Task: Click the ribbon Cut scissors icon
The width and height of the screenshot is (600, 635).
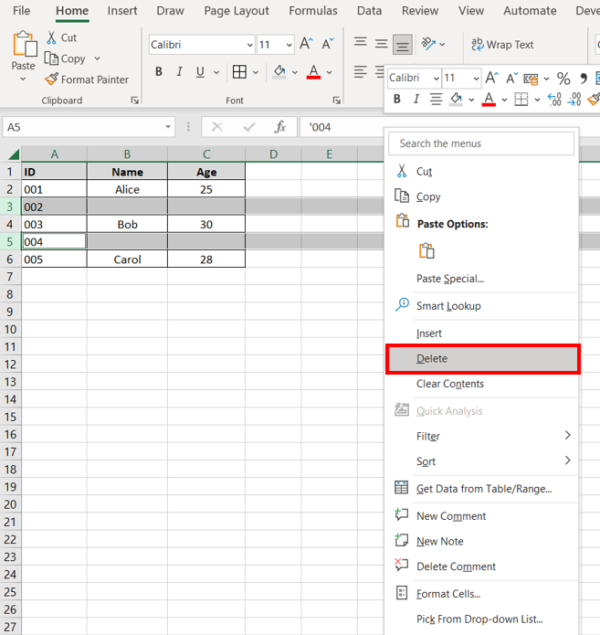Action: pyautogui.click(x=51, y=38)
